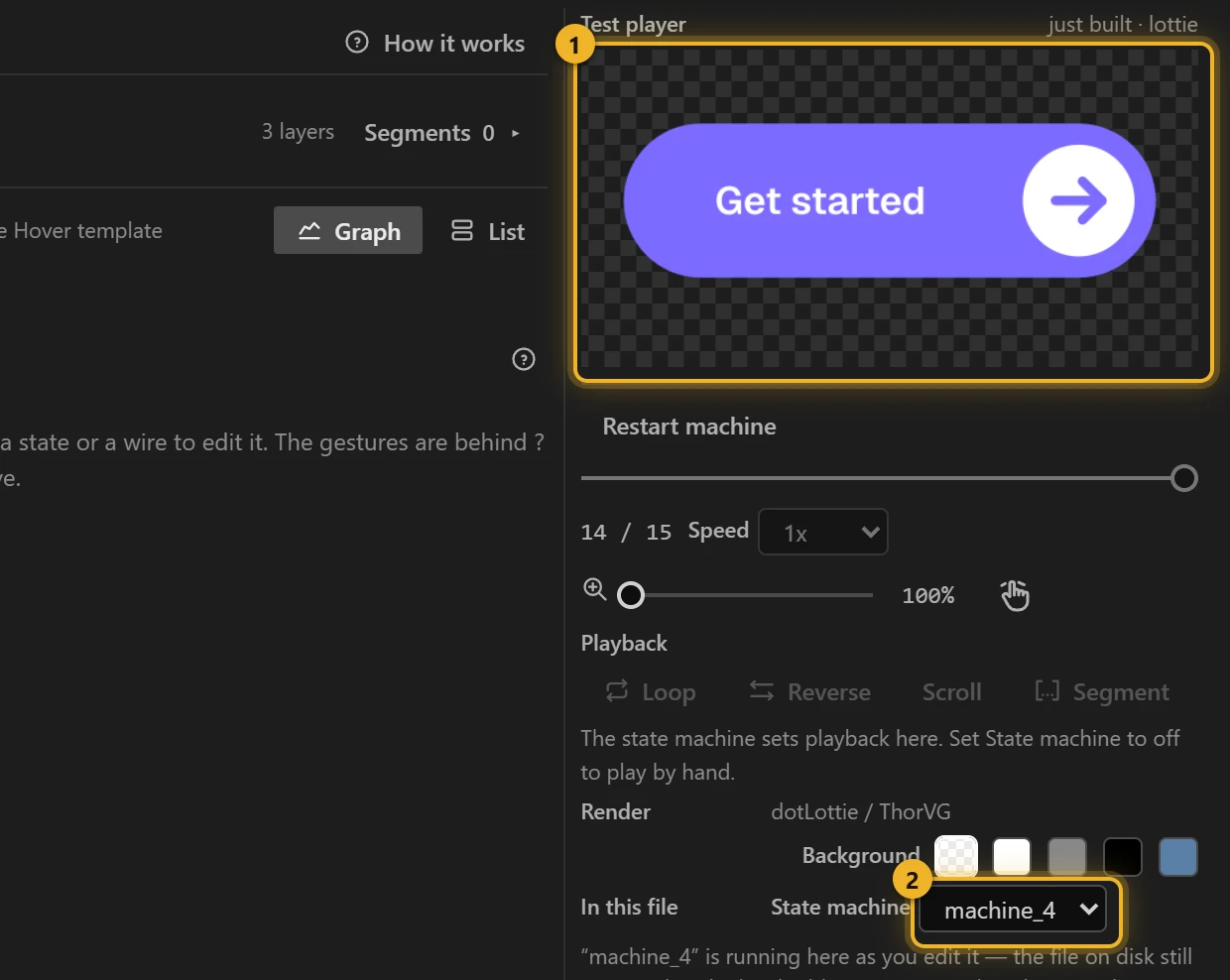
Task: Click the "100%" zoom value
Action: 927,595
